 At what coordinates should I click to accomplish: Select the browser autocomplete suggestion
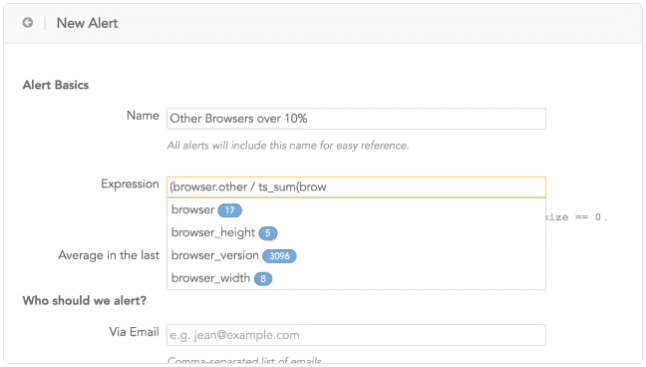(356, 210)
